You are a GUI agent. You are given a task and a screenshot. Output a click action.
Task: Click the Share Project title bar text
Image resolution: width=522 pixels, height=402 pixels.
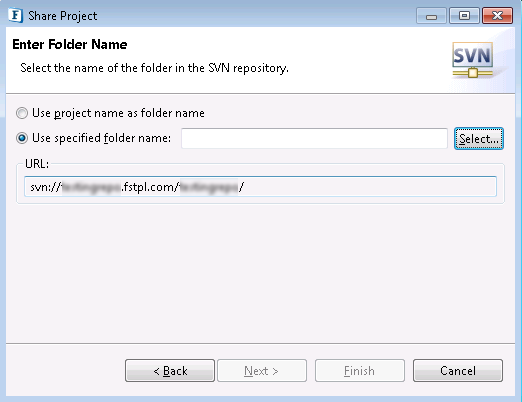(63, 16)
